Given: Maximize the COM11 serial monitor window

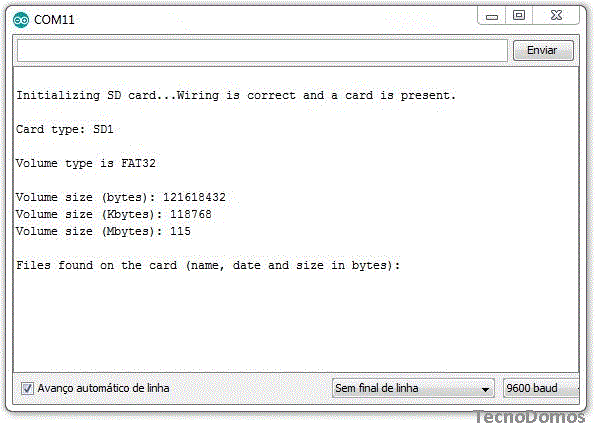Looking at the screenshot, I should tap(519, 16).
